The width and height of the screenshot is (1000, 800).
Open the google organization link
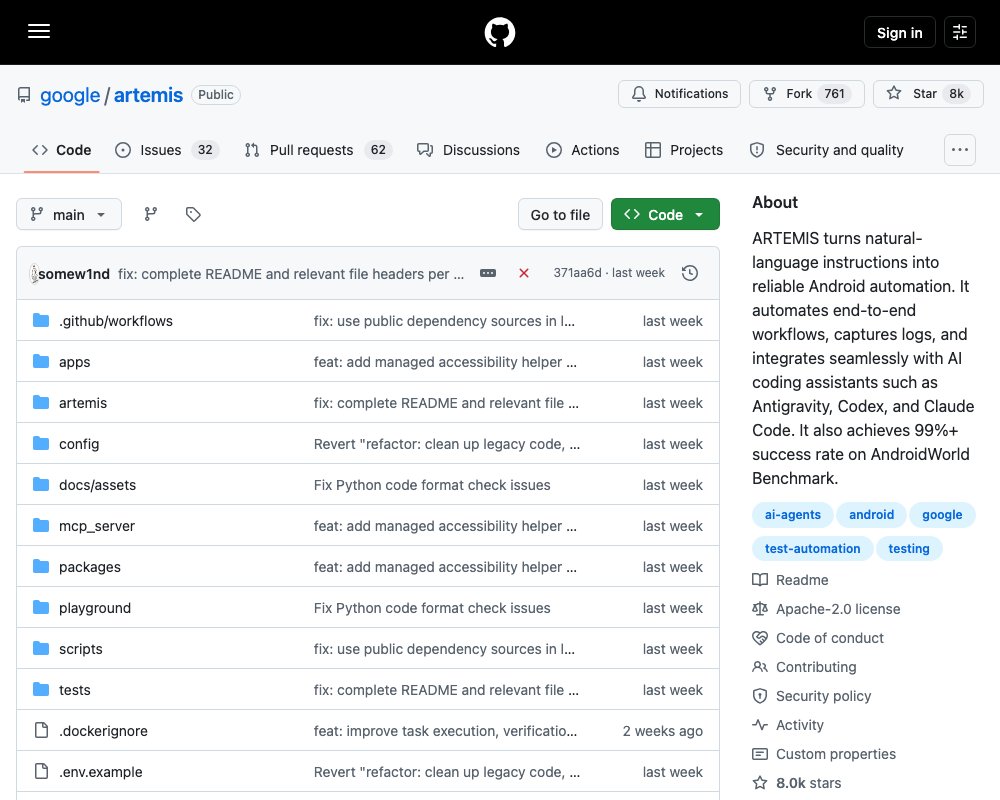(x=70, y=95)
